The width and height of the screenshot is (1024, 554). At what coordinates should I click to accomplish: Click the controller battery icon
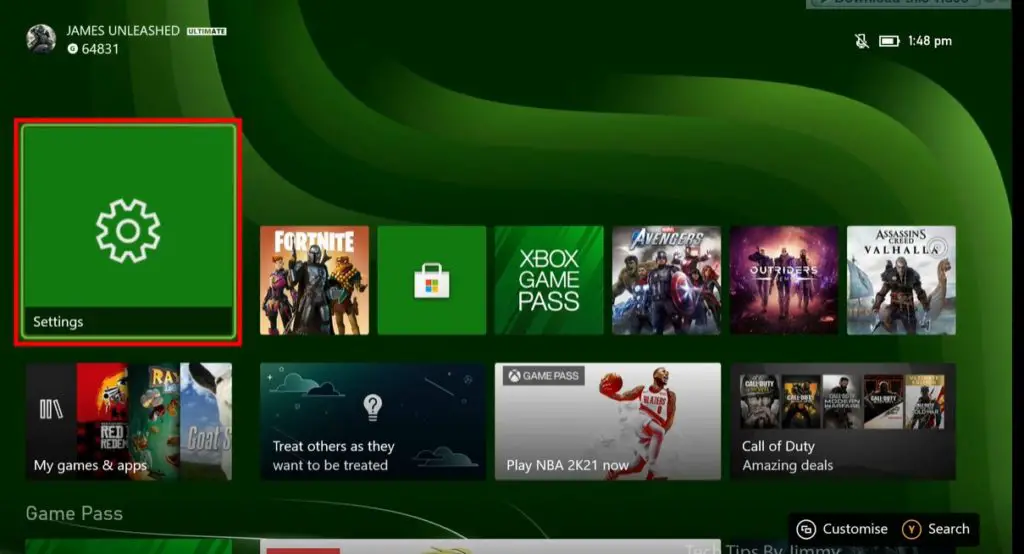[x=889, y=41]
